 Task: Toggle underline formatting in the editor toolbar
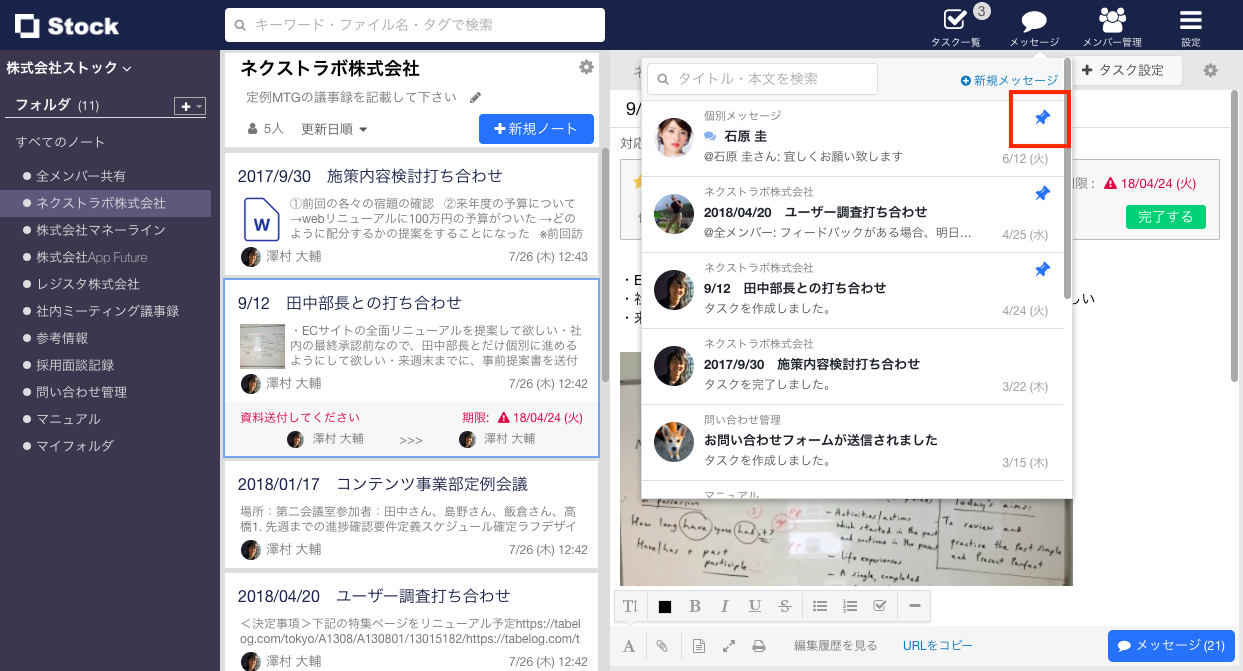(x=755, y=605)
